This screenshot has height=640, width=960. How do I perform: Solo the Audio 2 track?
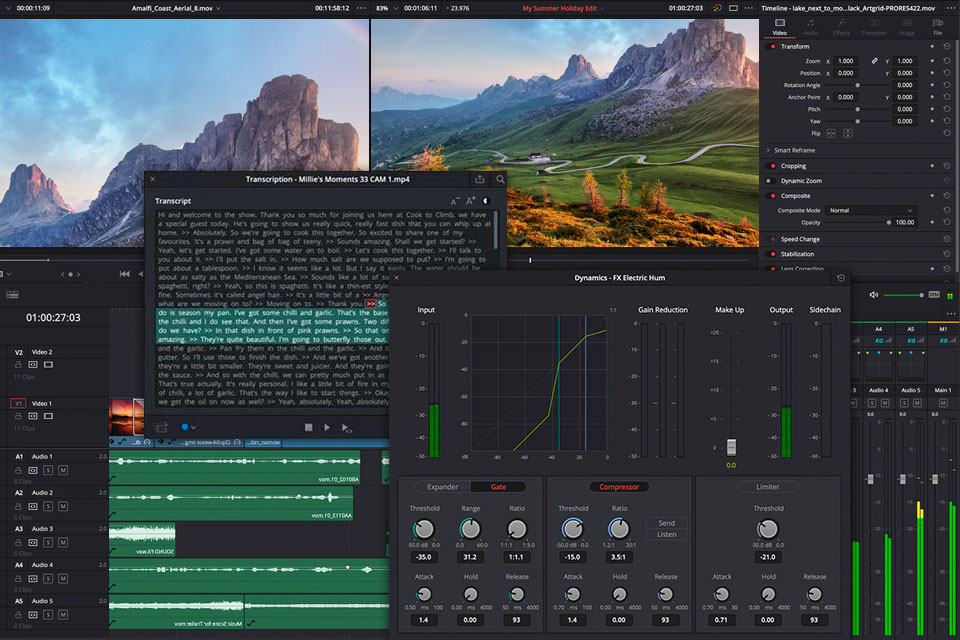click(x=48, y=506)
